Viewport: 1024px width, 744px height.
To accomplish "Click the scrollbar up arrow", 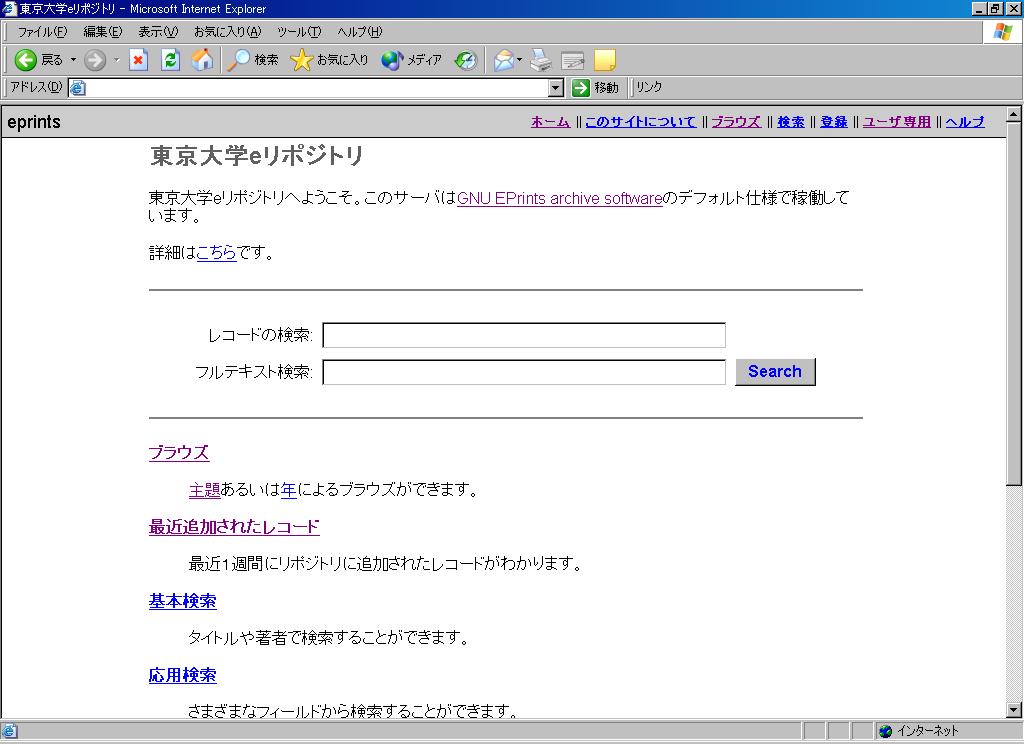I will pos(1014,114).
